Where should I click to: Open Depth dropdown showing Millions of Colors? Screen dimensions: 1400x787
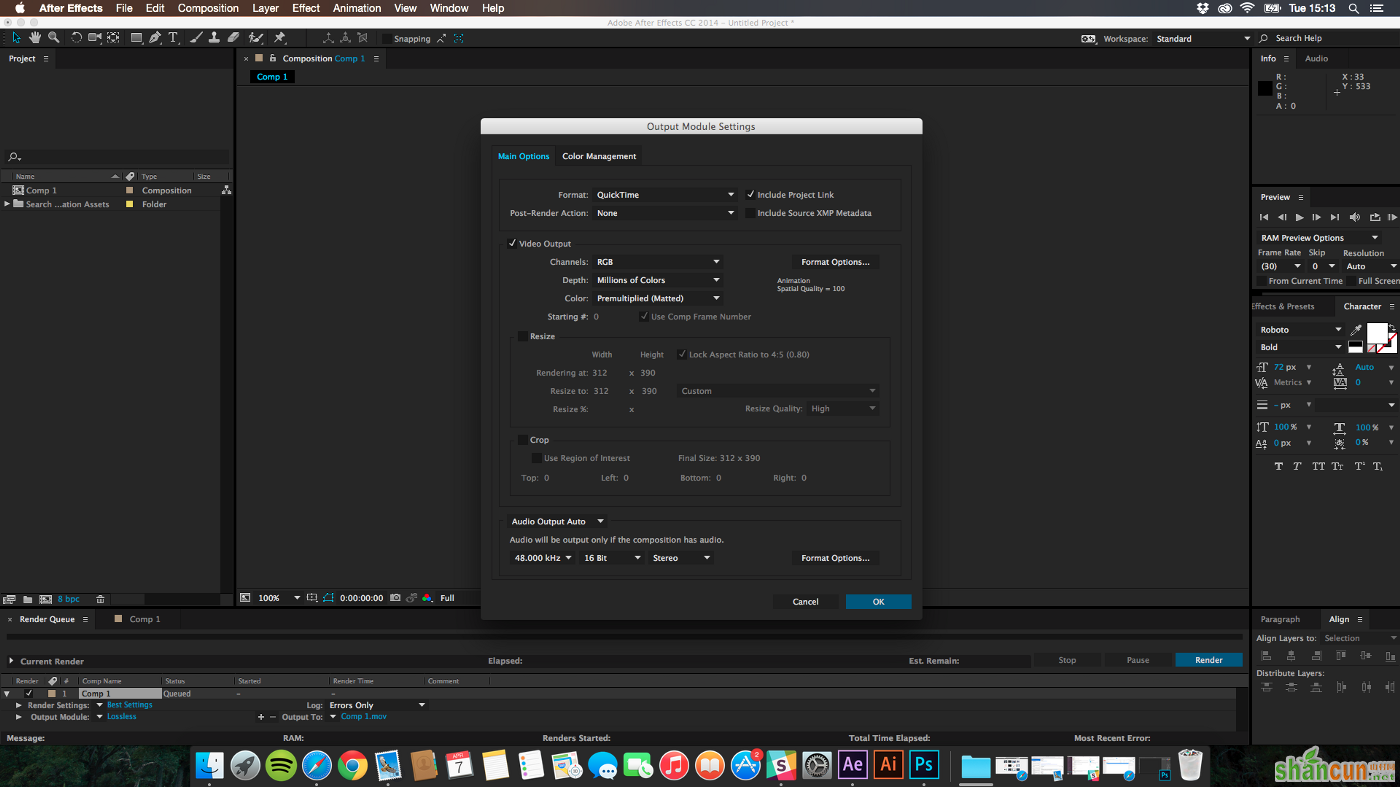point(658,280)
